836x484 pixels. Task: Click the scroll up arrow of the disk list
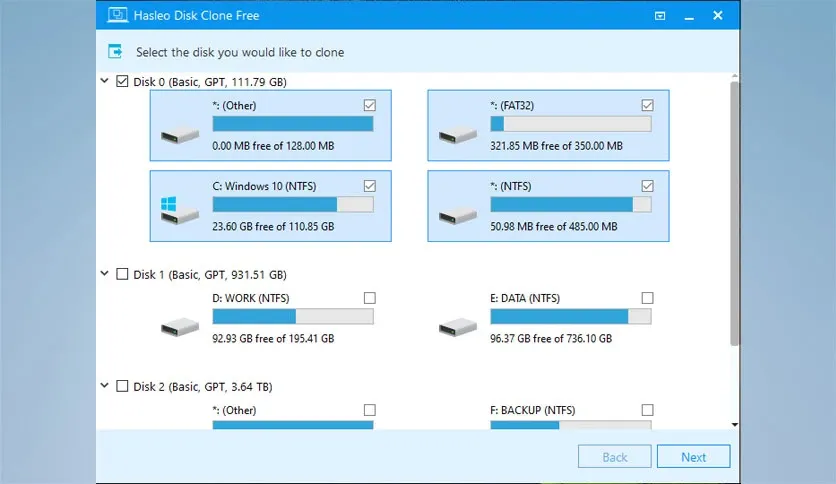point(735,77)
